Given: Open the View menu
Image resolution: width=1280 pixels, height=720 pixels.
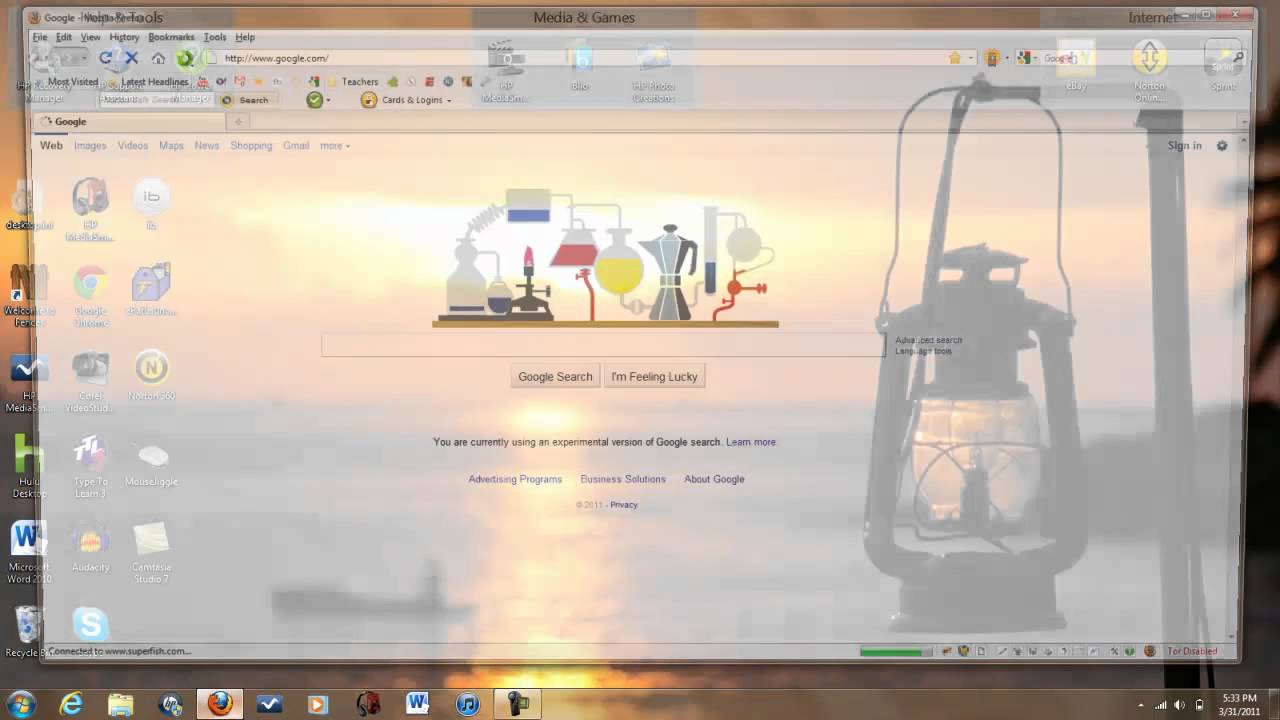Looking at the screenshot, I should tap(90, 37).
